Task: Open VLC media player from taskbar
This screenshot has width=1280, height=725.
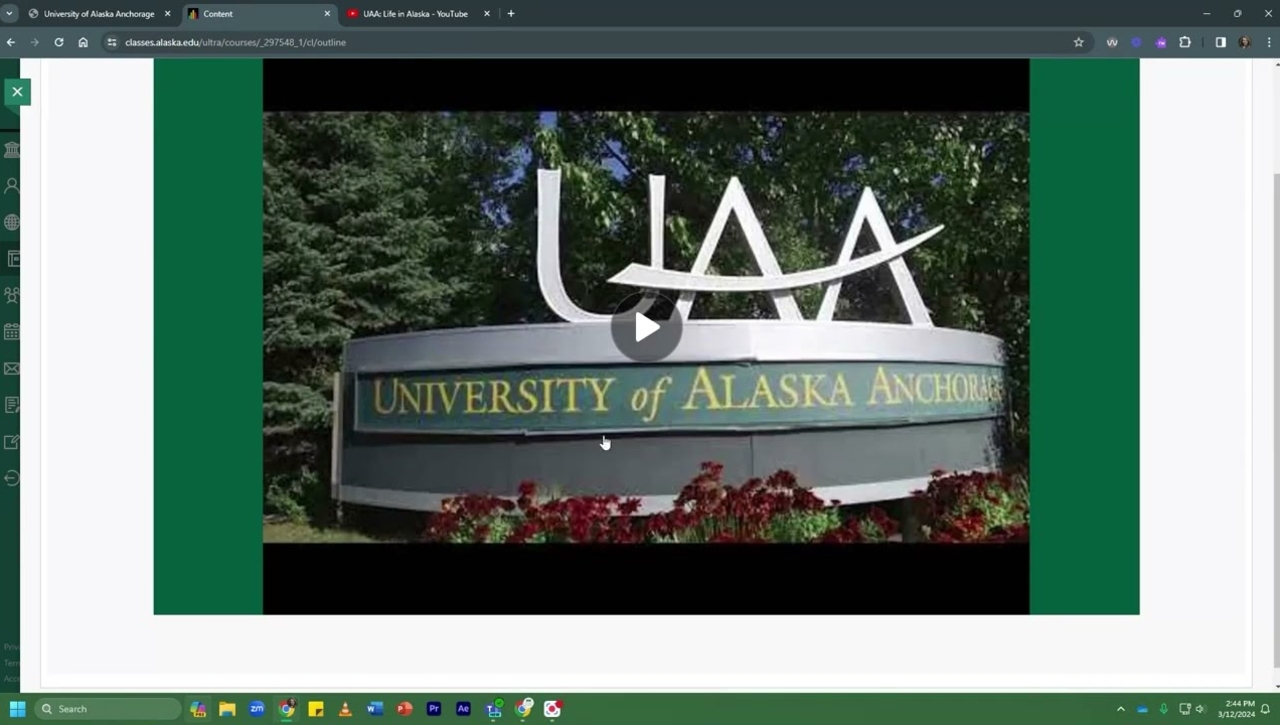Action: pyautogui.click(x=345, y=709)
